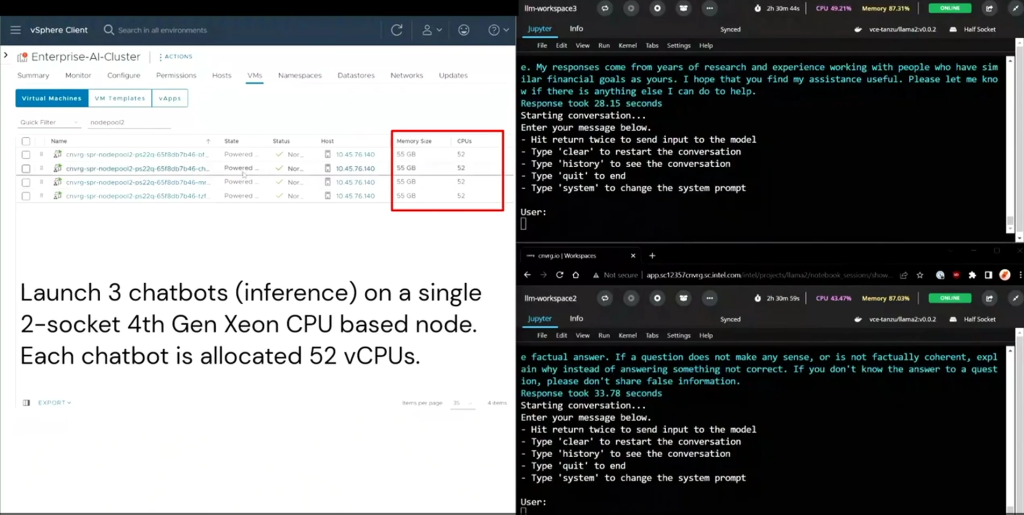Screen dimensions: 1024x515
Task: Click the restart icon in llm-workspace3 toolbar
Action: (x=605, y=8)
